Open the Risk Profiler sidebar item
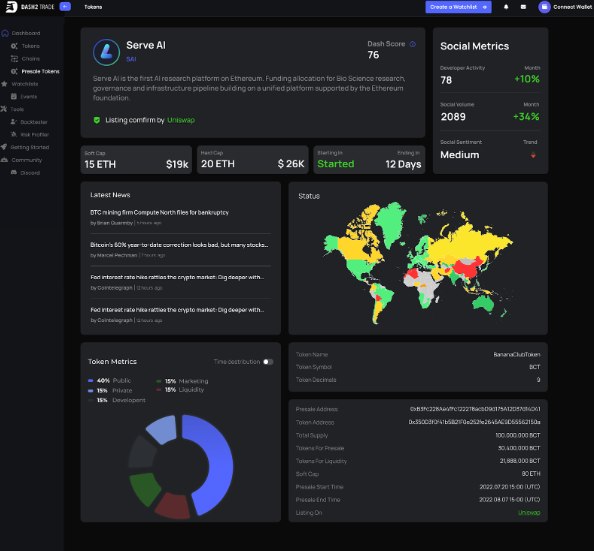594x551 pixels. tap(34, 135)
